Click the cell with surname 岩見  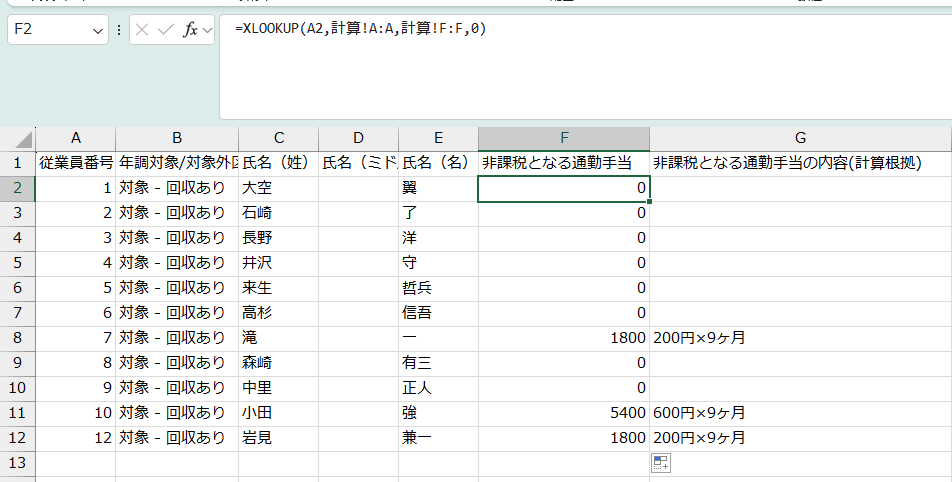[x=278, y=437]
